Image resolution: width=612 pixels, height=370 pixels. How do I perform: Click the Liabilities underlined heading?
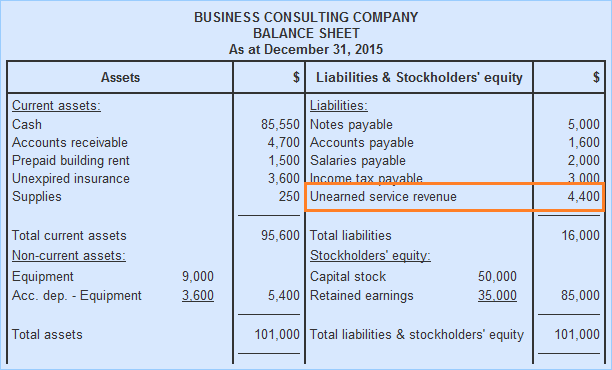point(338,105)
